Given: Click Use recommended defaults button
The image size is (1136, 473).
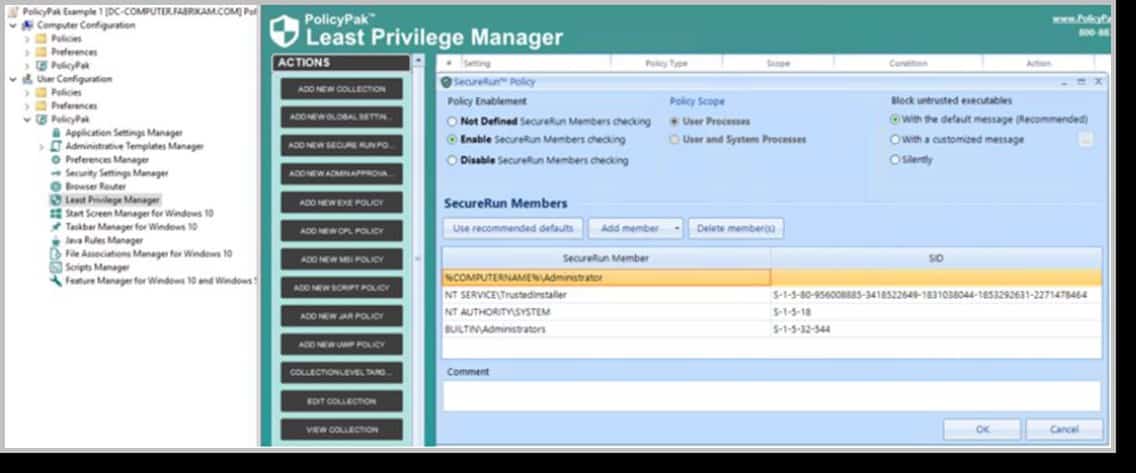Looking at the screenshot, I should pyautogui.click(x=513, y=229).
